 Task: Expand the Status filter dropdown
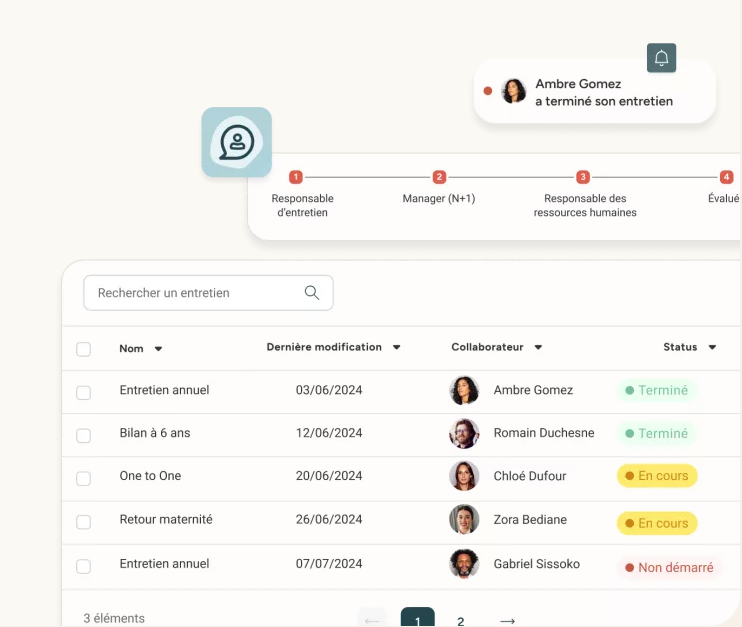coord(712,348)
